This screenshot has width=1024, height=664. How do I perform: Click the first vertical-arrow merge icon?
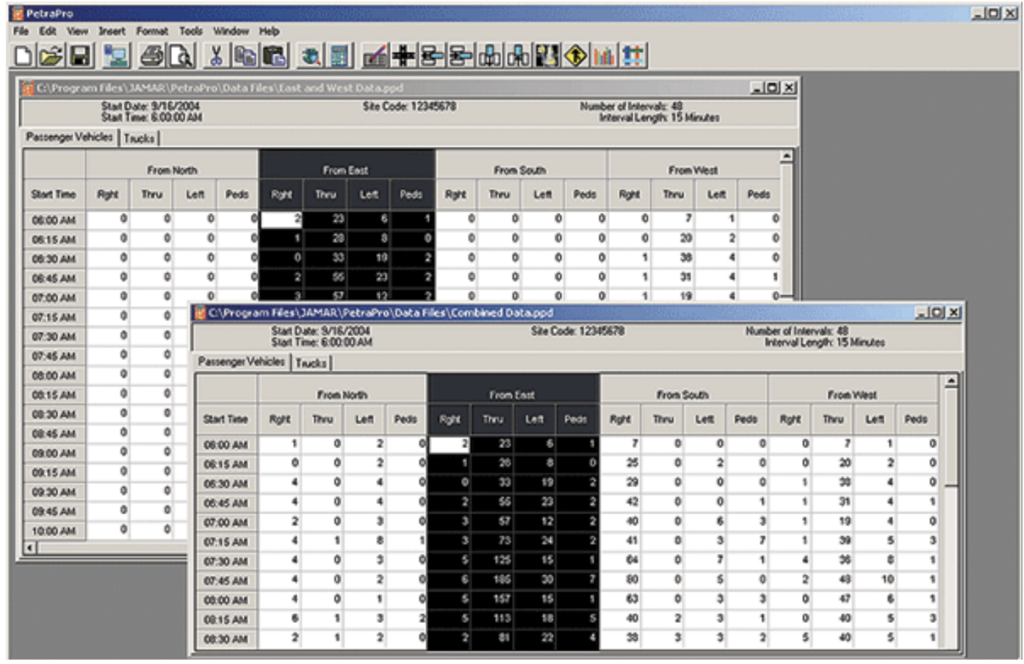coord(490,56)
